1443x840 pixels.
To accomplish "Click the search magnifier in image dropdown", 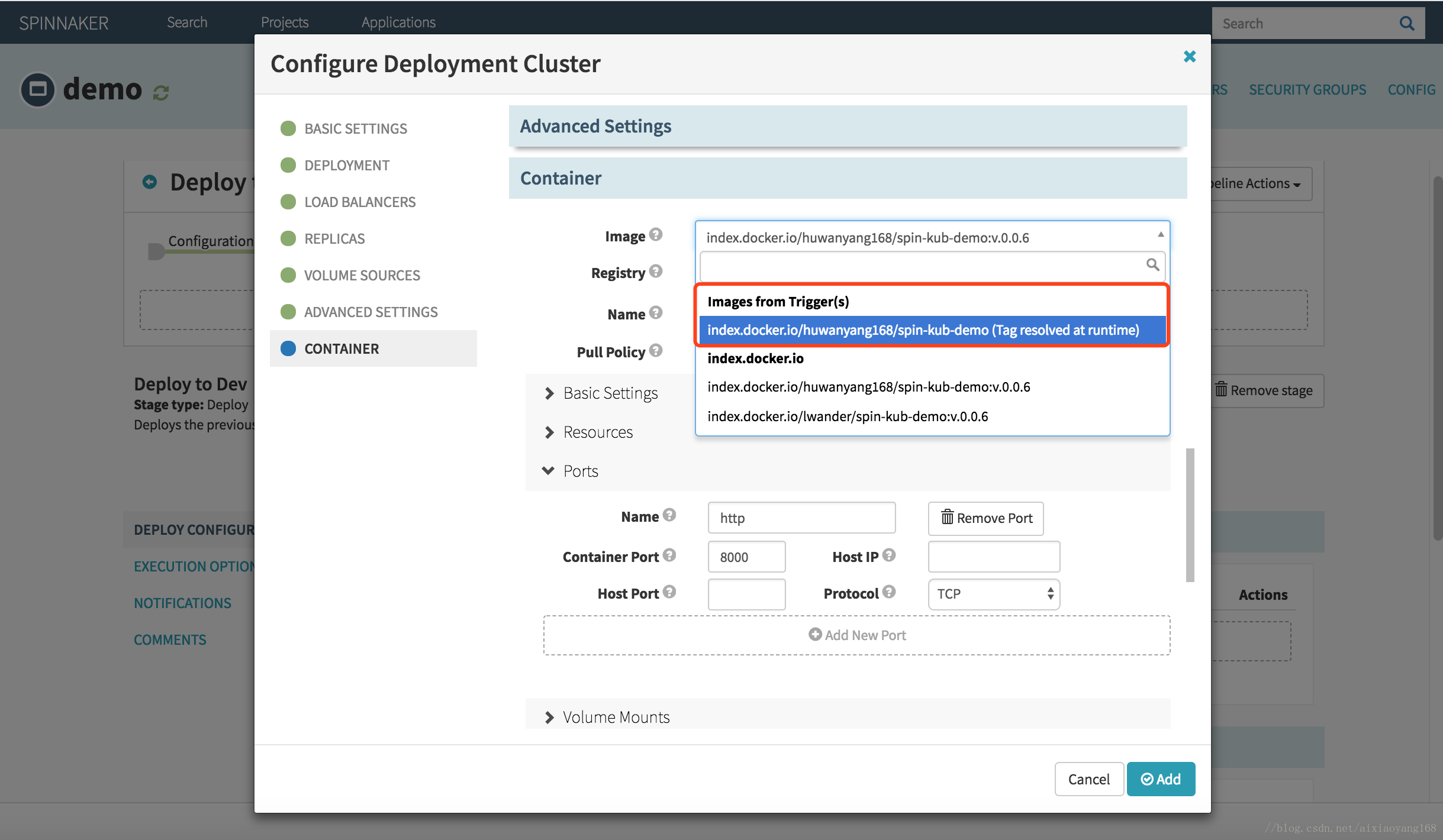I will pos(1152,264).
